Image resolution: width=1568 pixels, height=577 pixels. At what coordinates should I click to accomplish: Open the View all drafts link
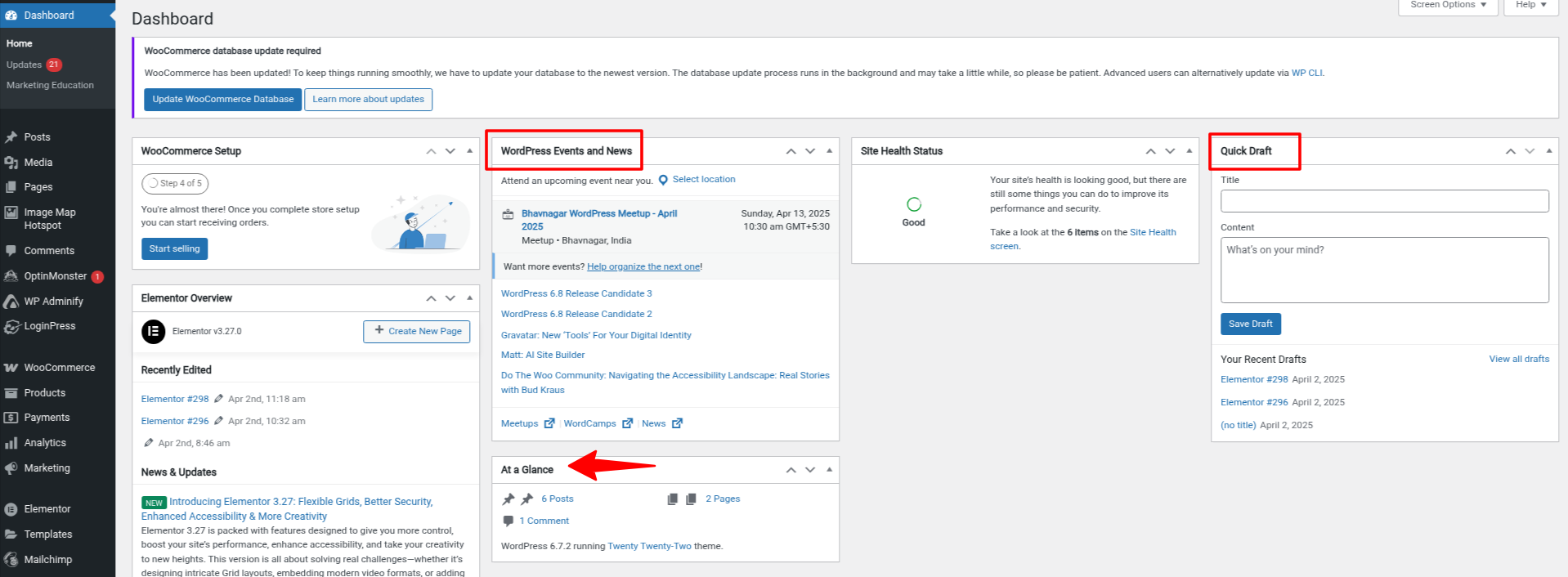(x=1519, y=359)
